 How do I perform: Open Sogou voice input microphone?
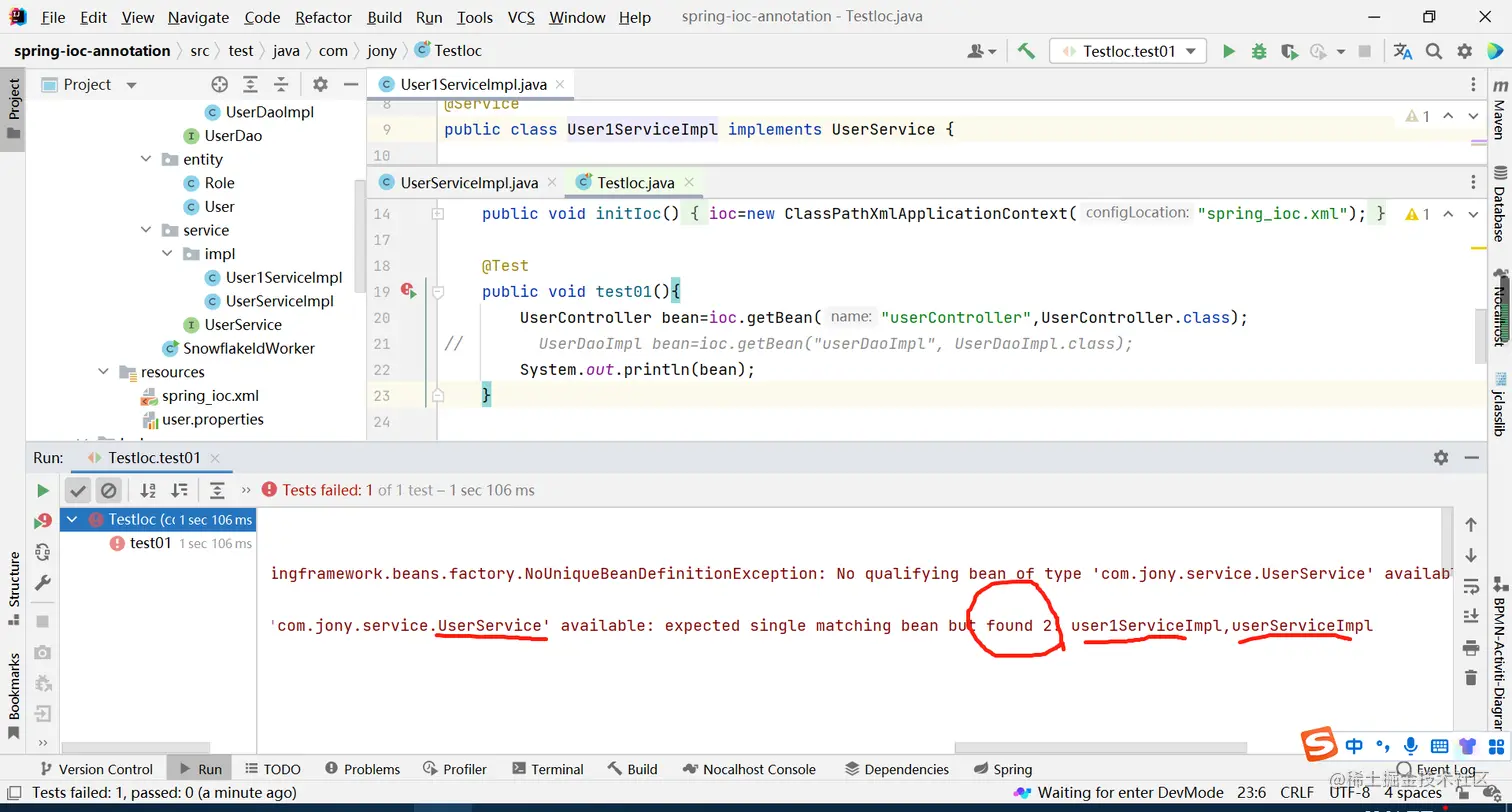coord(1411,746)
